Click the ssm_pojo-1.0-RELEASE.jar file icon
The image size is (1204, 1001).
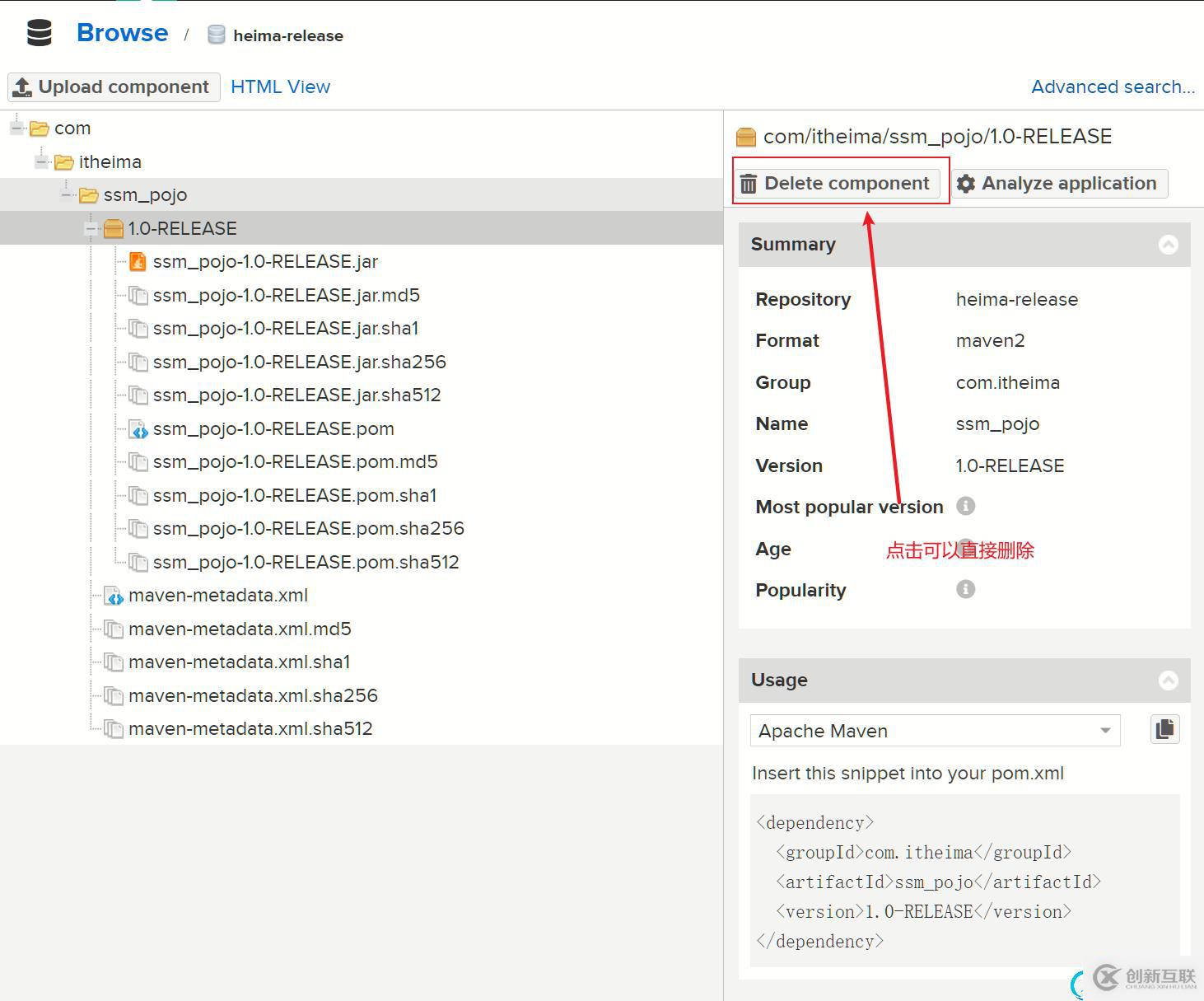point(138,262)
